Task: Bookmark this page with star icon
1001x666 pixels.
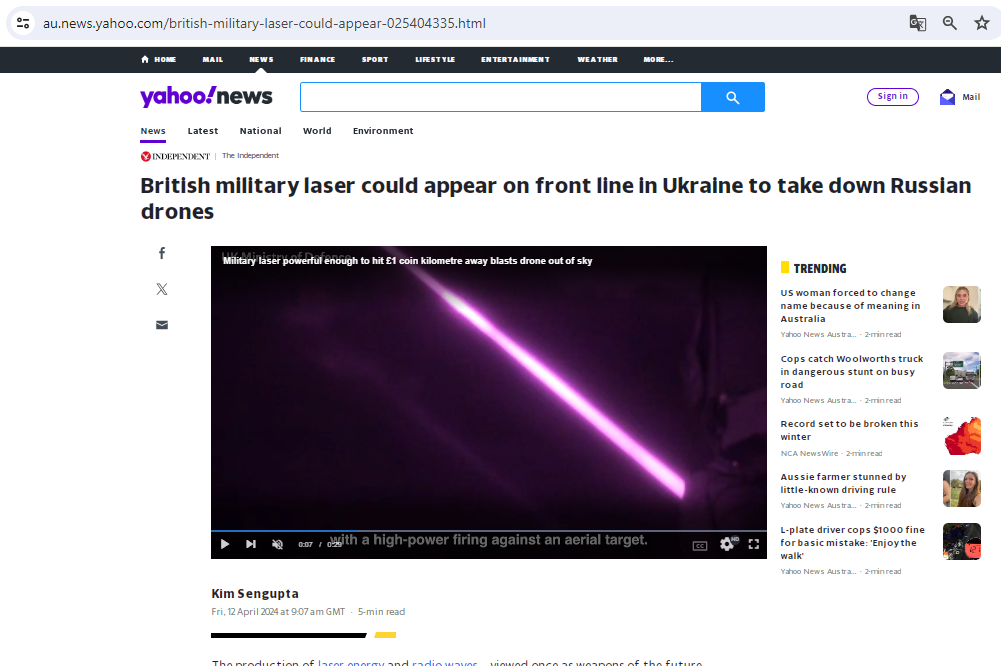Action: tap(981, 23)
